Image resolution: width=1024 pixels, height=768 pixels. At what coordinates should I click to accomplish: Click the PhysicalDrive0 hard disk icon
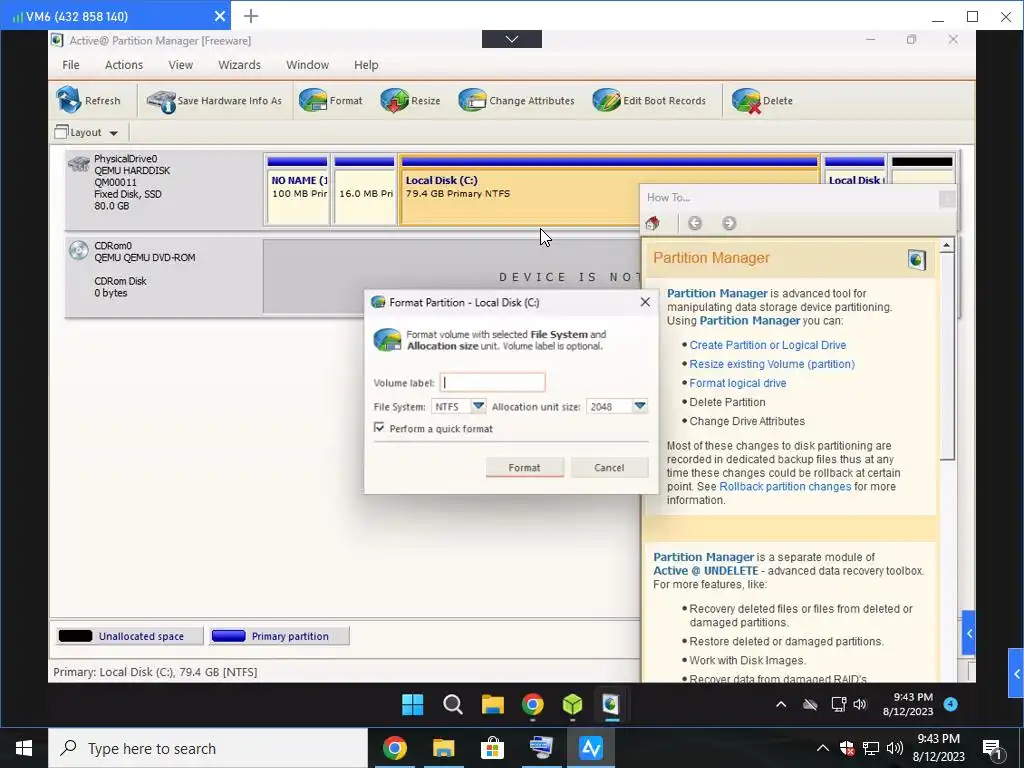pyautogui.click(x=78, y=163)
